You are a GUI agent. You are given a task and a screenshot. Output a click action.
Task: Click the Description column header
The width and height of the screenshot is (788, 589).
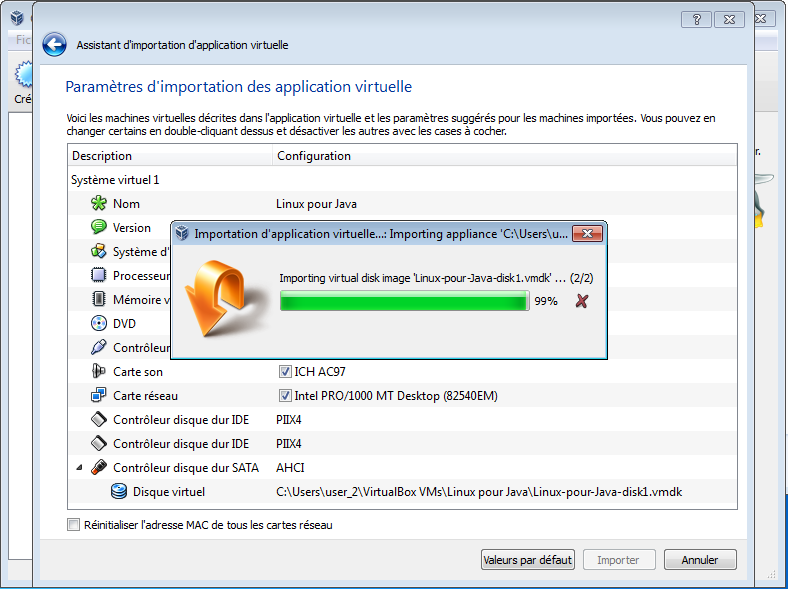point(170,156)
